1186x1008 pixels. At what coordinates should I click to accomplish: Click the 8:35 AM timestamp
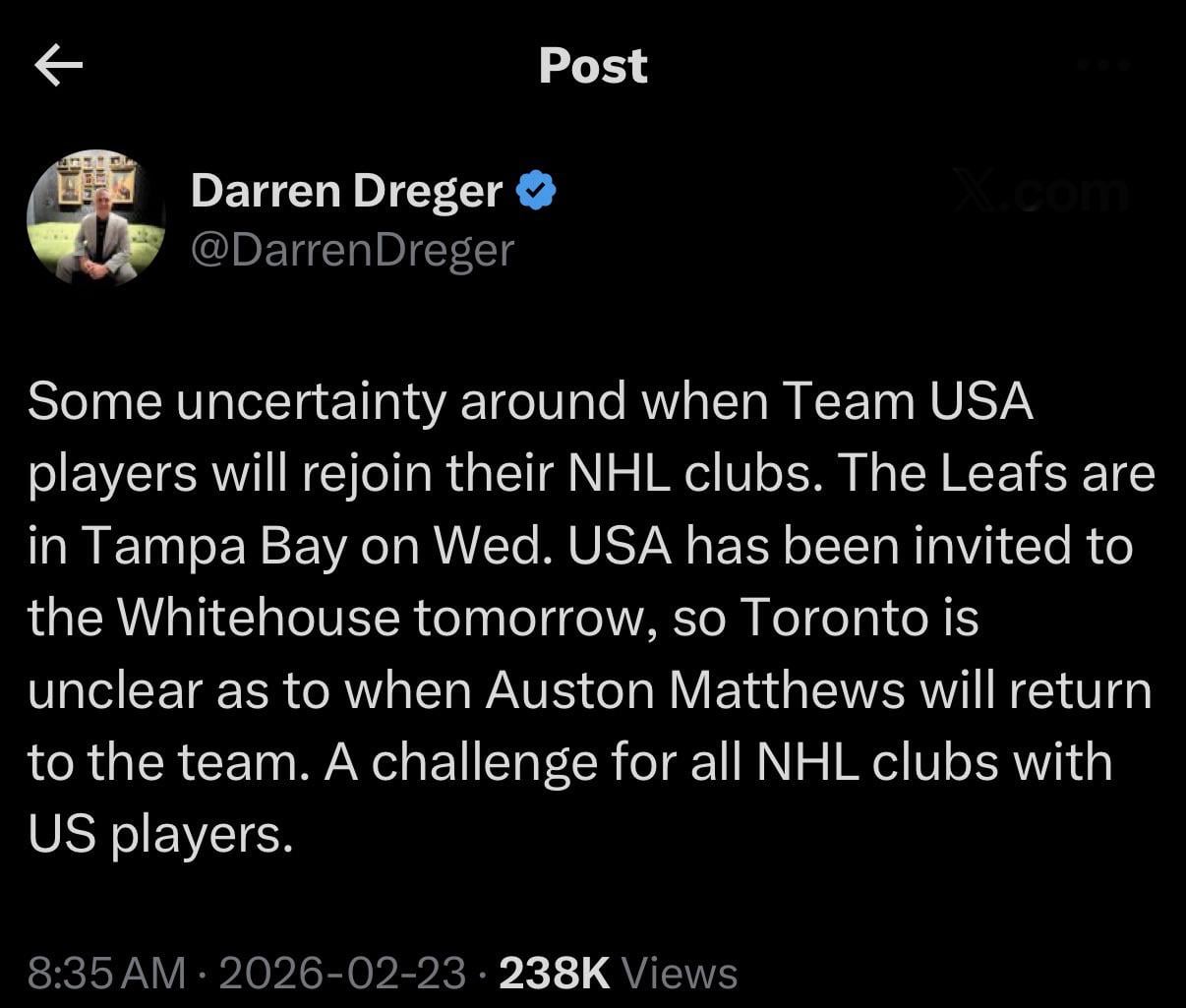(106, 974)
